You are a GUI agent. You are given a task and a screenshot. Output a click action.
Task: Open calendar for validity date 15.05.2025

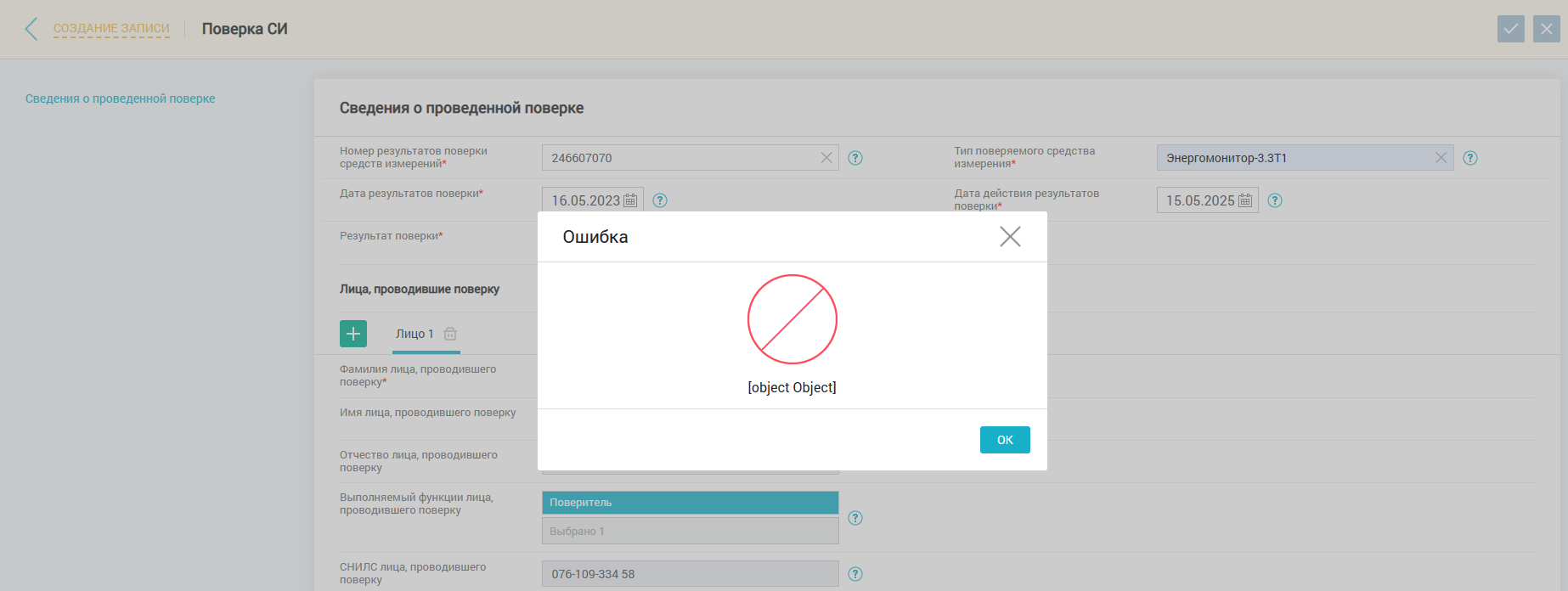(1245, 200)
